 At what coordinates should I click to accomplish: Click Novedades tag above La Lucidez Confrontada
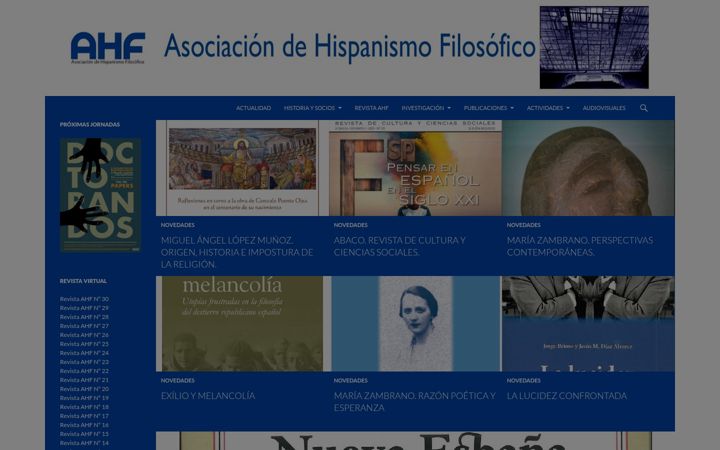(523, 381)
